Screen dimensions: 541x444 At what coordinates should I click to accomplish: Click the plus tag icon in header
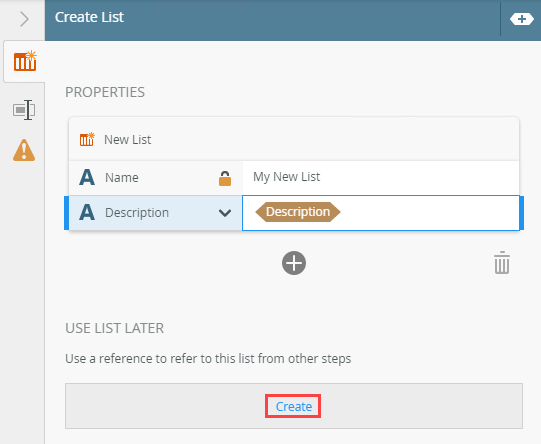click(x=521, y=19)
